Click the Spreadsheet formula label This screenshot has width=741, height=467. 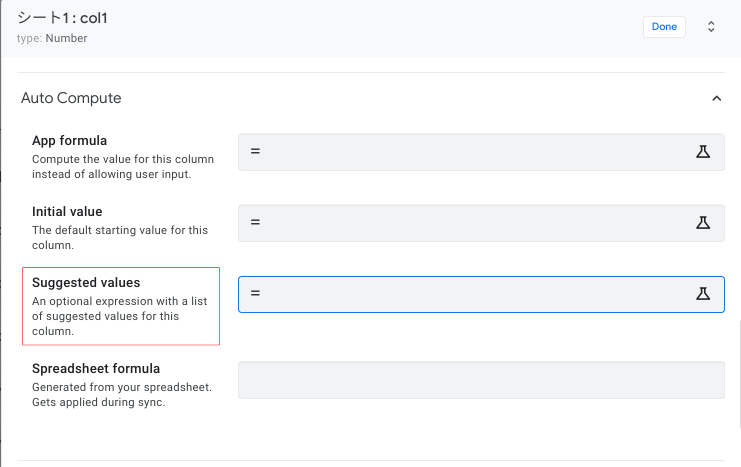click(x=96, y=368)
